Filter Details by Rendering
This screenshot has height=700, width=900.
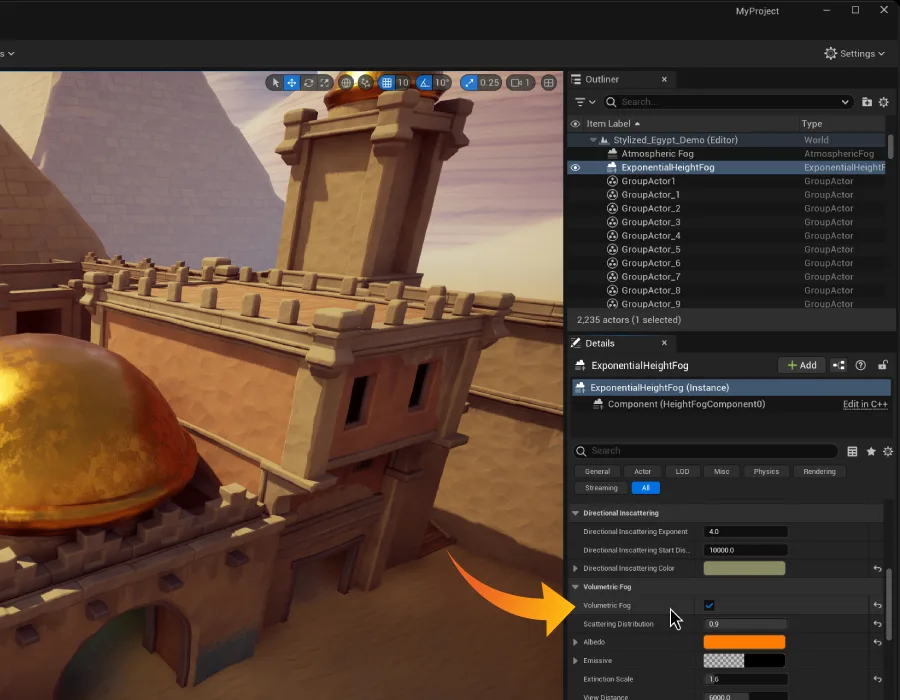(x=819, y=472)
